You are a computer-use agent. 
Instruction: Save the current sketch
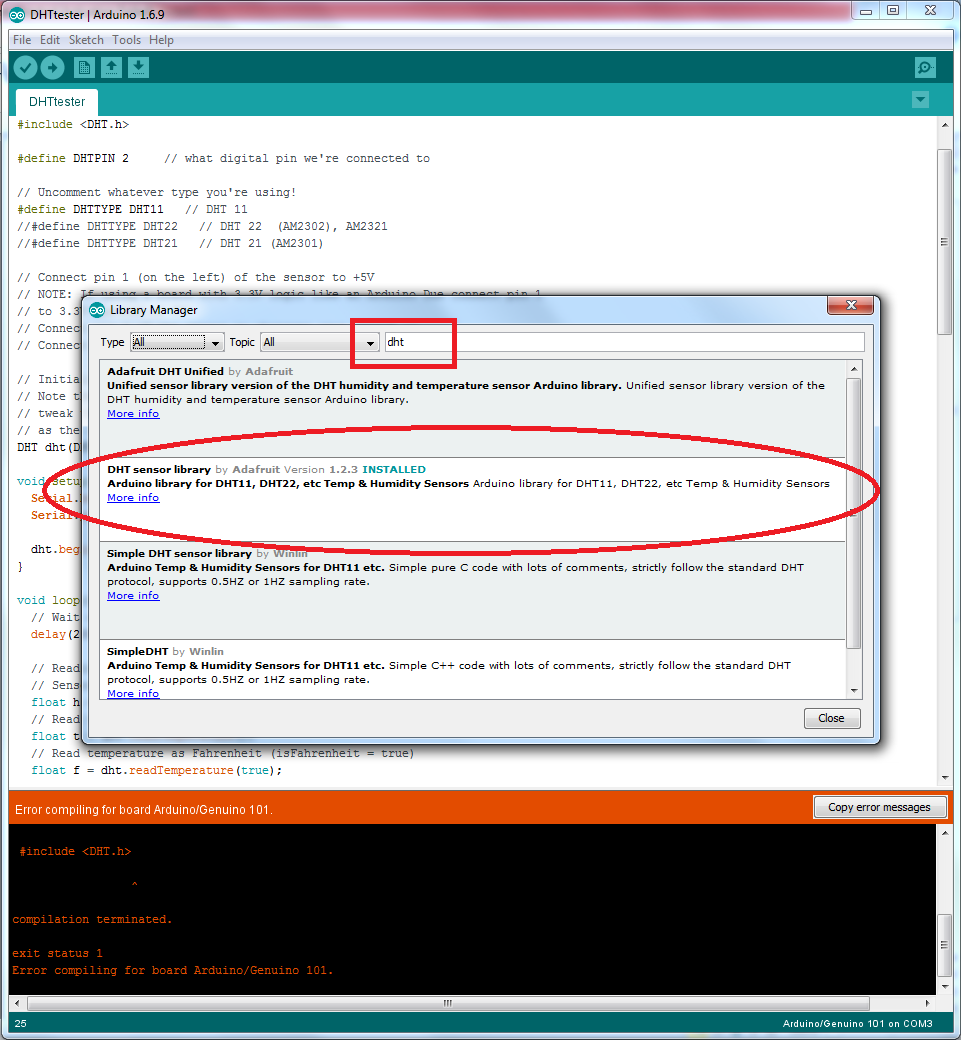pyautogui.click(x=138, y=67)
